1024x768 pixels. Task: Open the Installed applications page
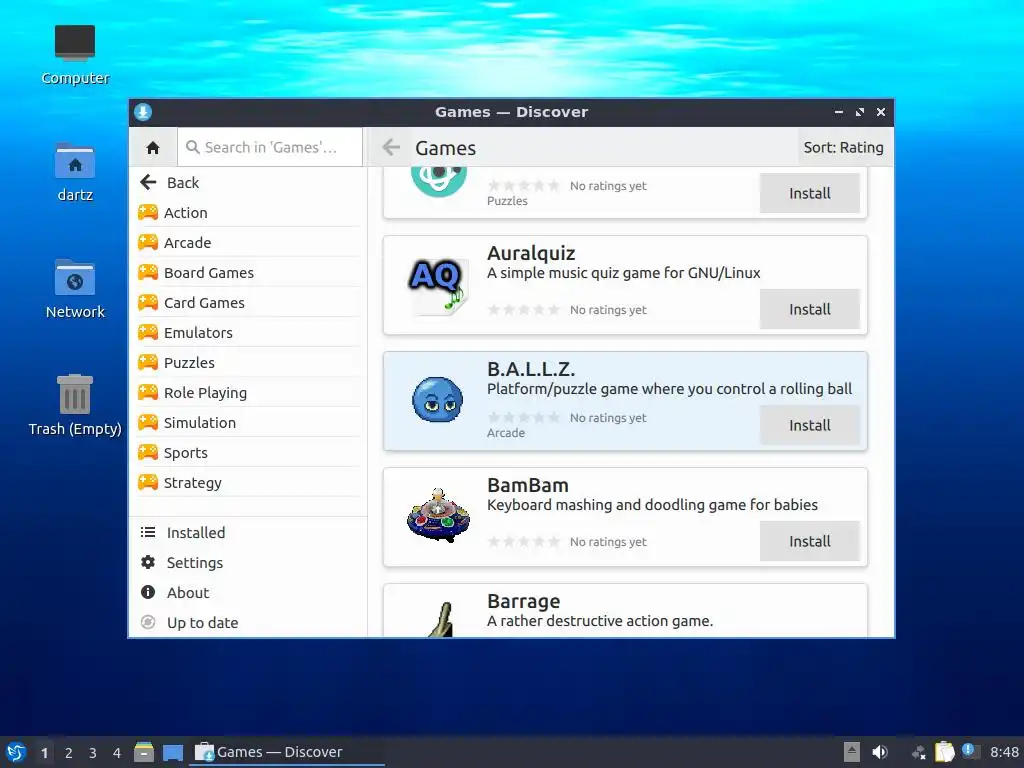[x=248, y=532]
